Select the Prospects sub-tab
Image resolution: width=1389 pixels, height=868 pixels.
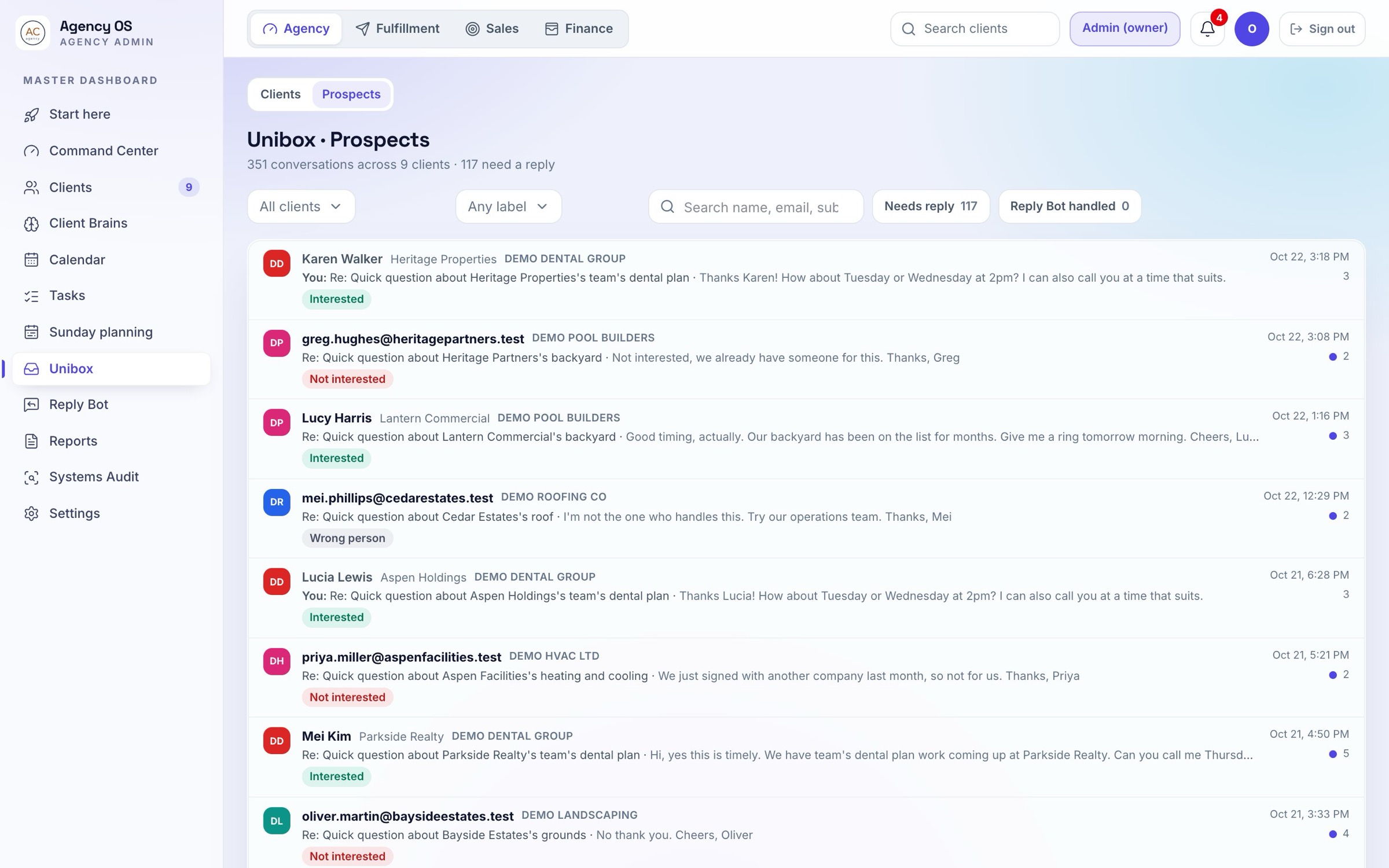tap(351, 94)
